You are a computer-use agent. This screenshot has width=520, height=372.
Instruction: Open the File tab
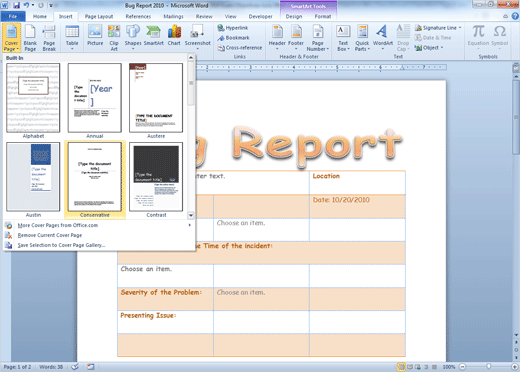point(13,16)
